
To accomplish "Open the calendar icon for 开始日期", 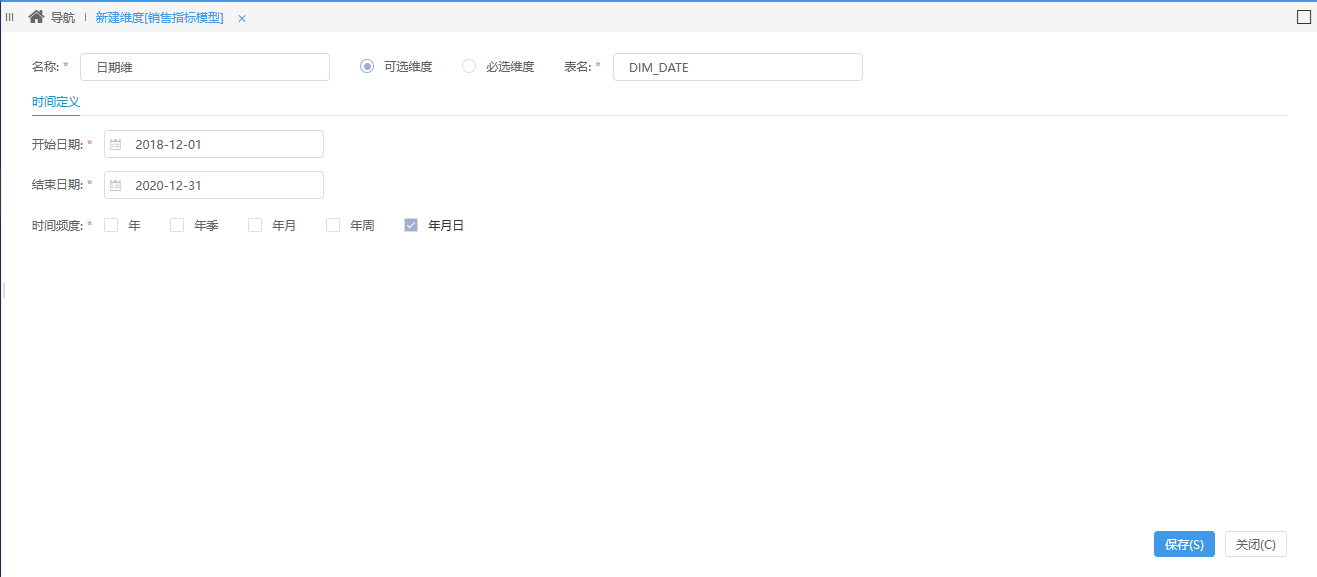I will [x=115, y=144].
